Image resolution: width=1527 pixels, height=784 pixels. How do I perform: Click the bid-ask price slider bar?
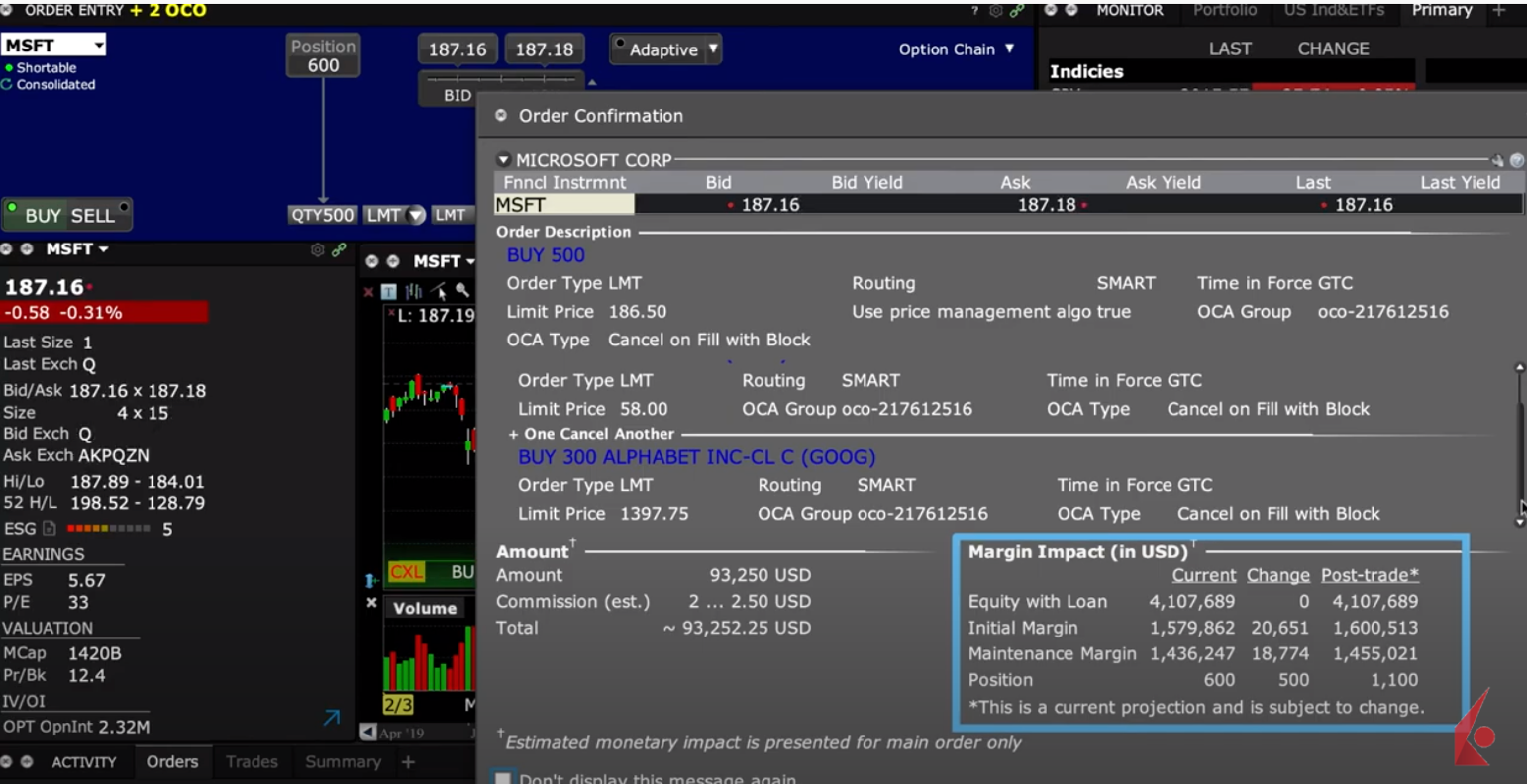pos(500,79)
